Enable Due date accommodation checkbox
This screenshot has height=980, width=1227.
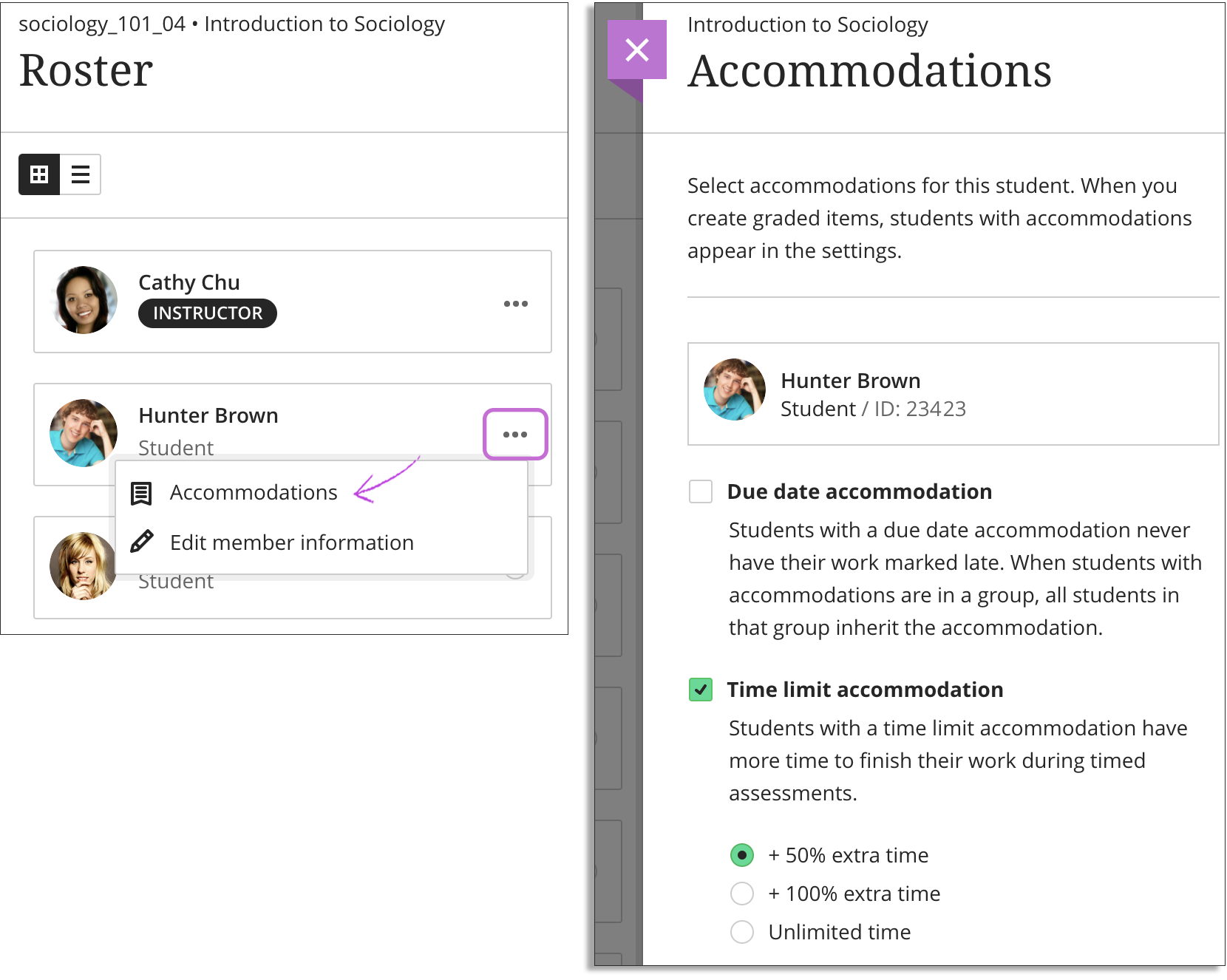(x=700, y=491)
